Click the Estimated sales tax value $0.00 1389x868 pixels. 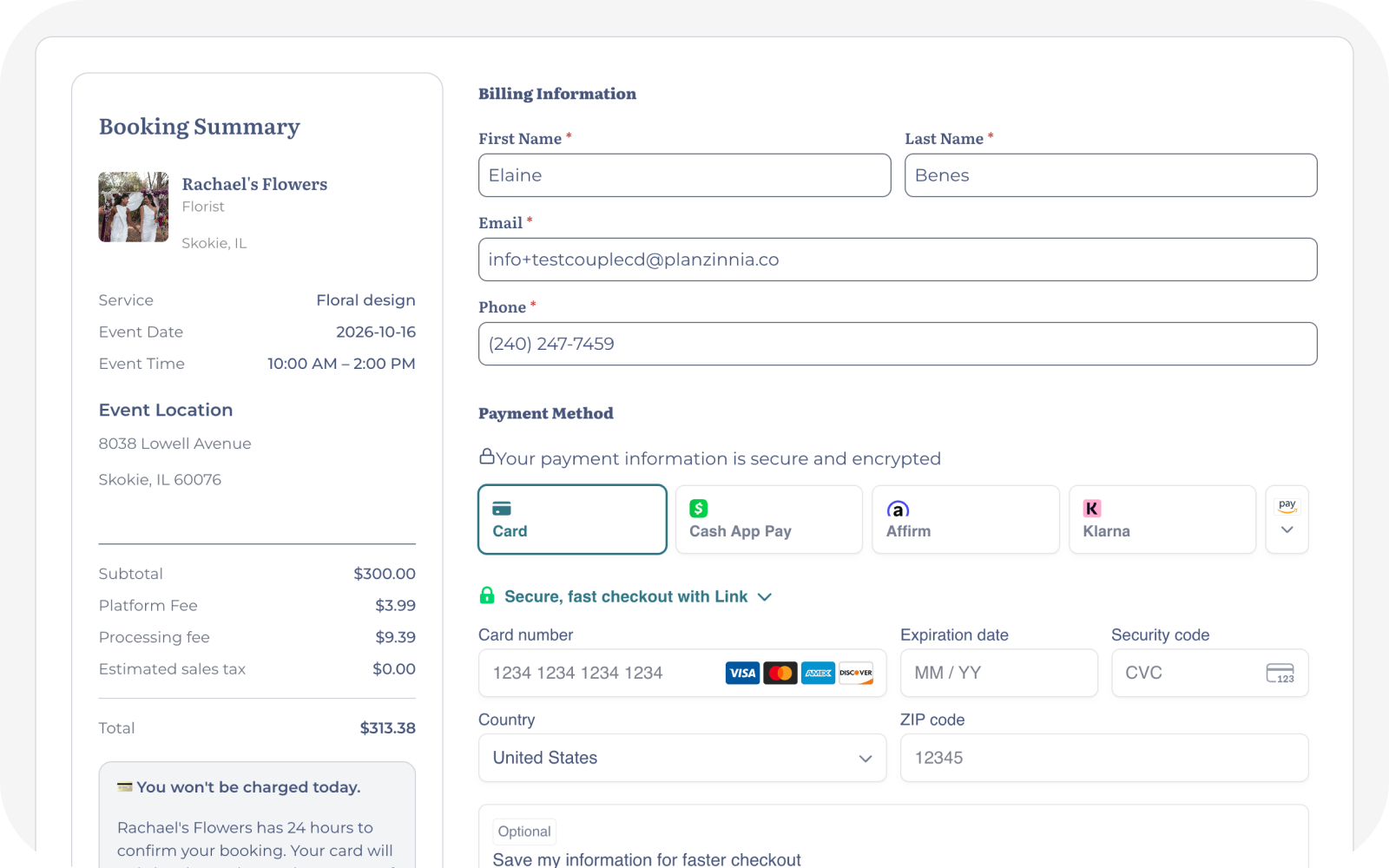pyautogui.click(x=394, y=669)
